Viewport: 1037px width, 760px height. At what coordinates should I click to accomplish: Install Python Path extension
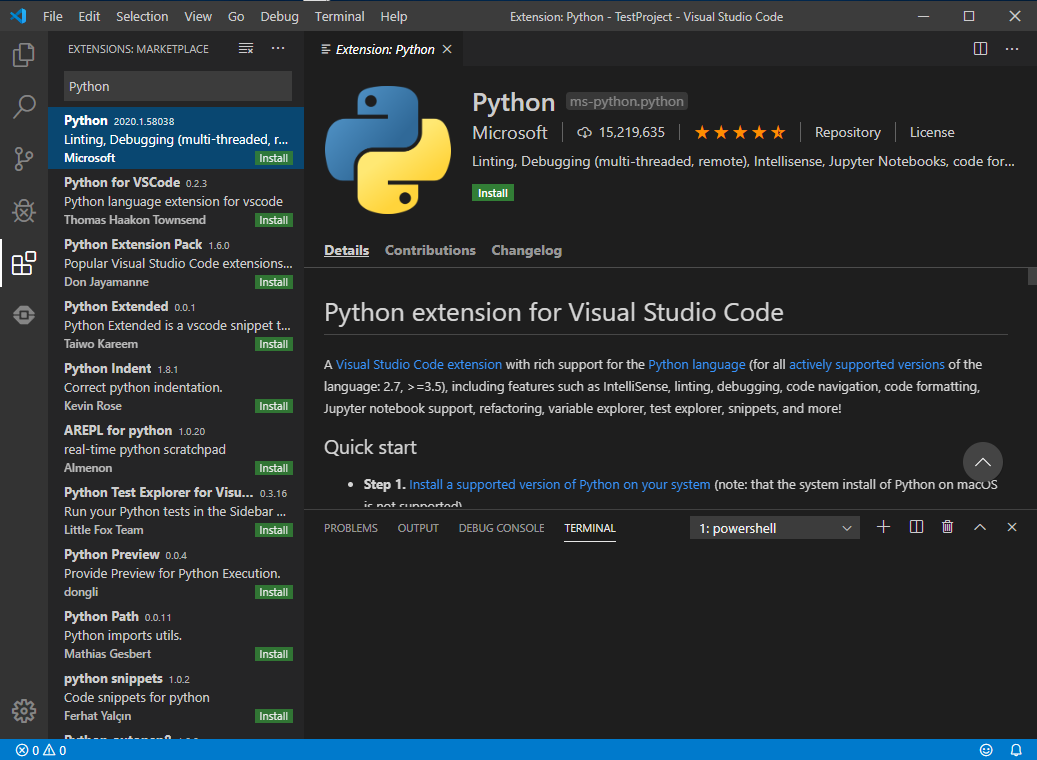pos(273,654)
